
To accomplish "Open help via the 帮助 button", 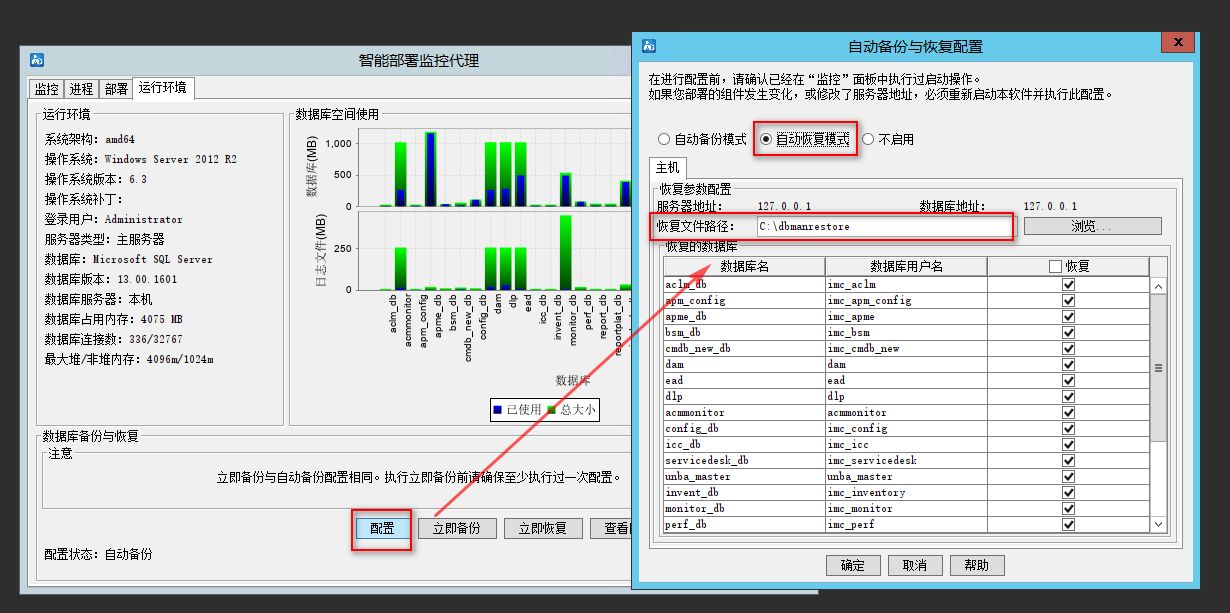I will pos(977,565).
